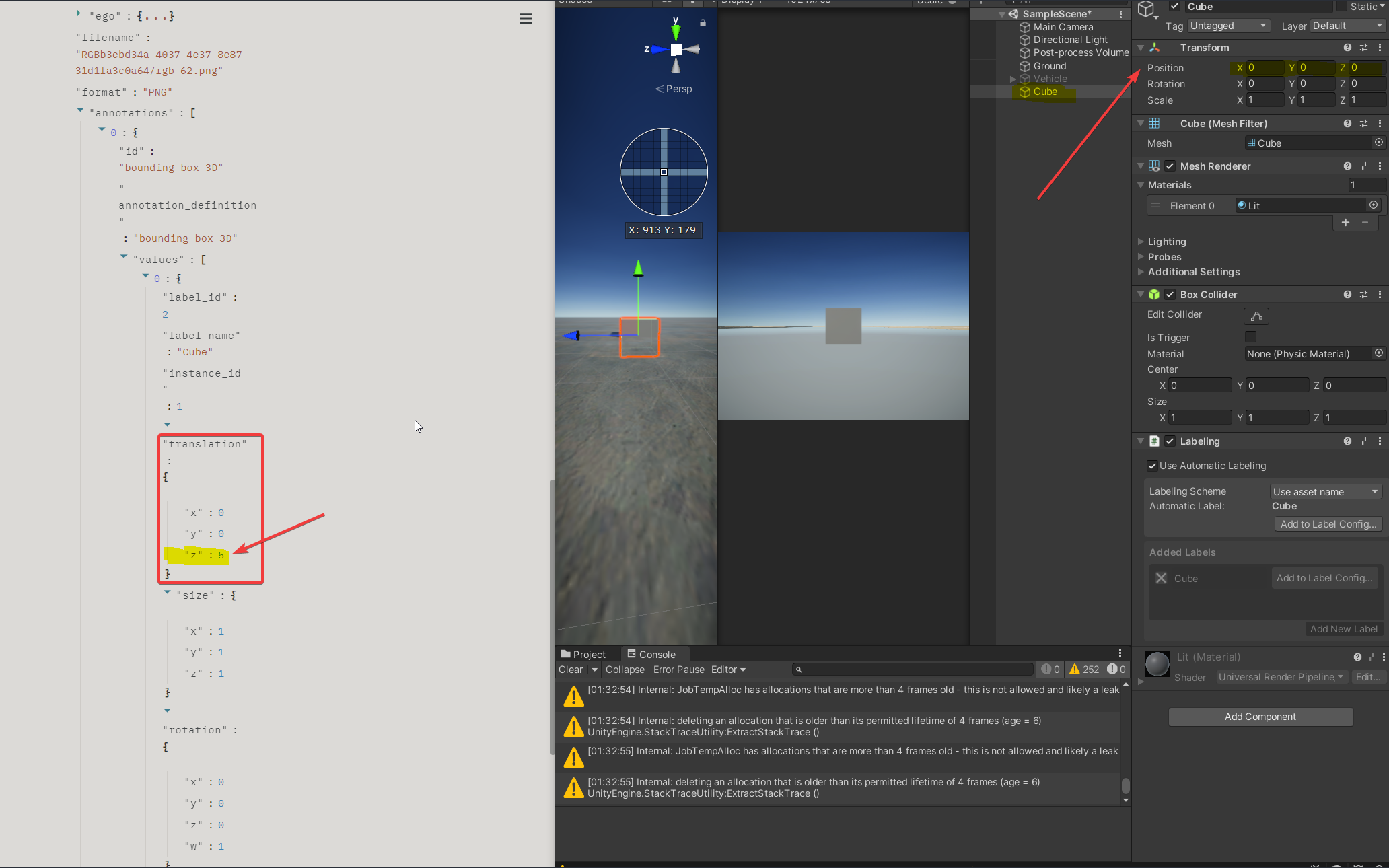
Task: Click the Lit material preview sphere
Action: coord(1157,664)
